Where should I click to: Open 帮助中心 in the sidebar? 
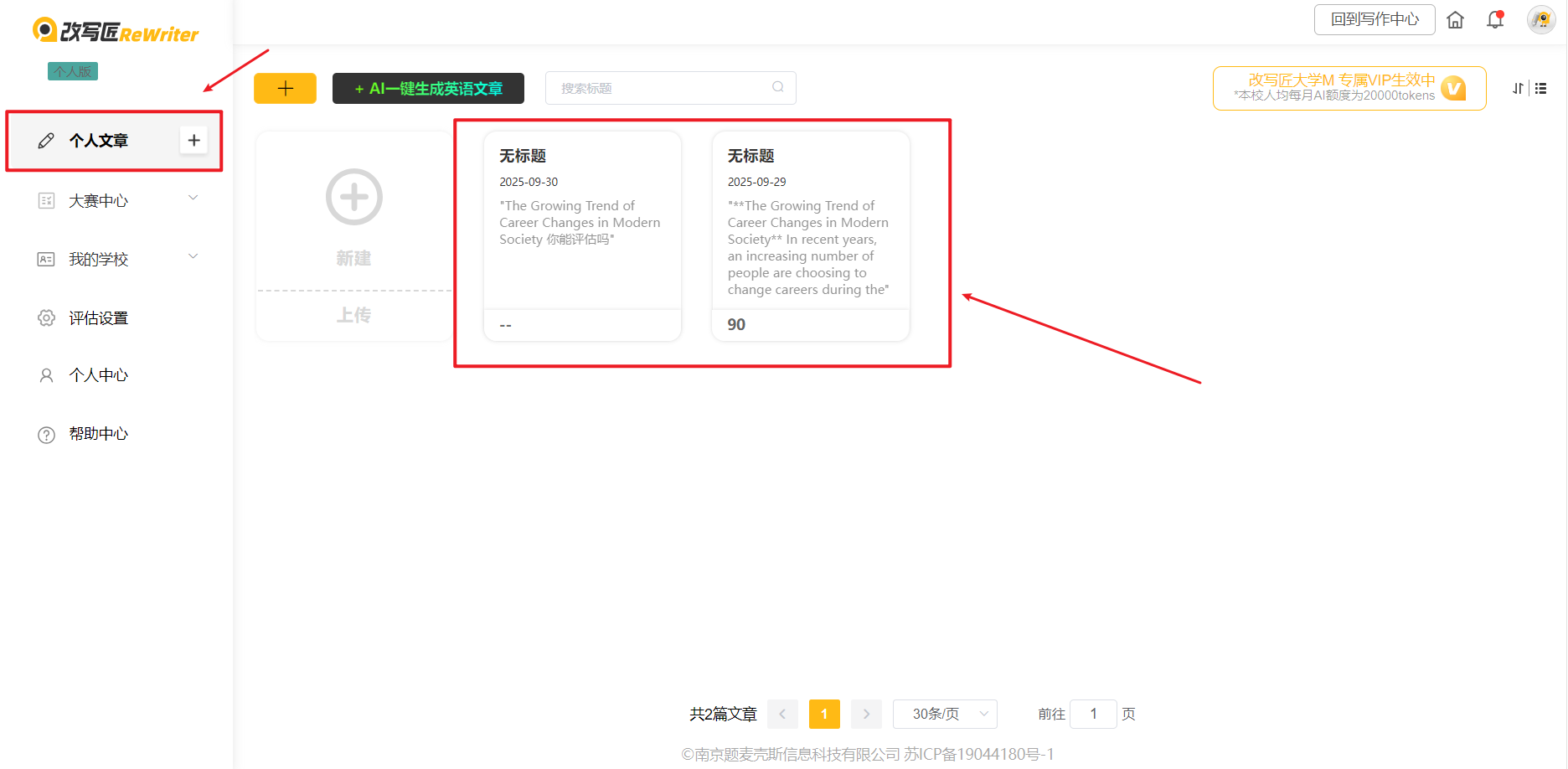(98, 434)
